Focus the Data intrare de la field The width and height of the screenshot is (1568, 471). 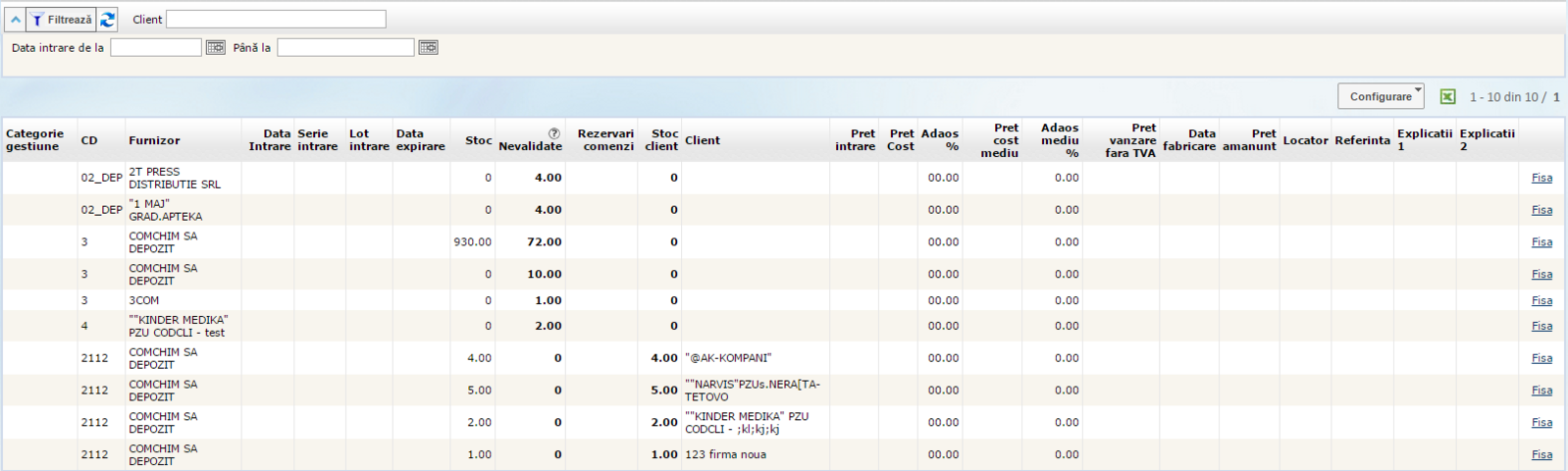[156, 47]
